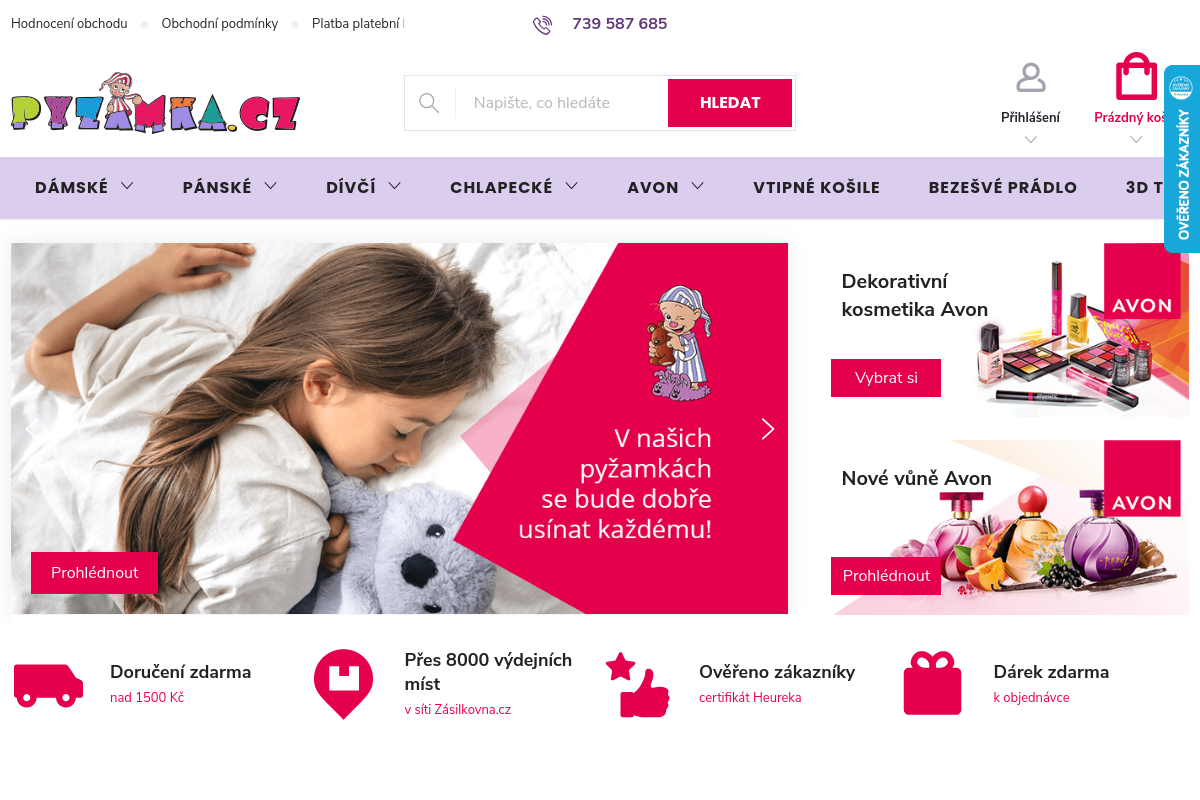The width and height of the screenshot is (1200, 800).
Task: Click the gift box Dárek zdarma icon
Action: point(932,684)
